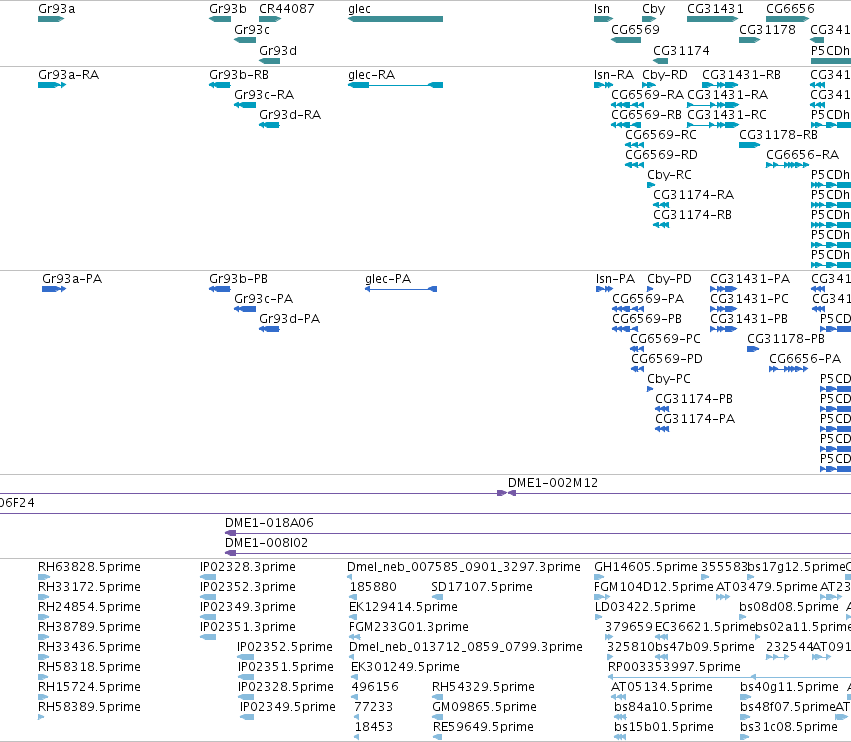851x742 pixels.
Task: Select EST GM09865.5prime
Action: (x=484, y=707)
